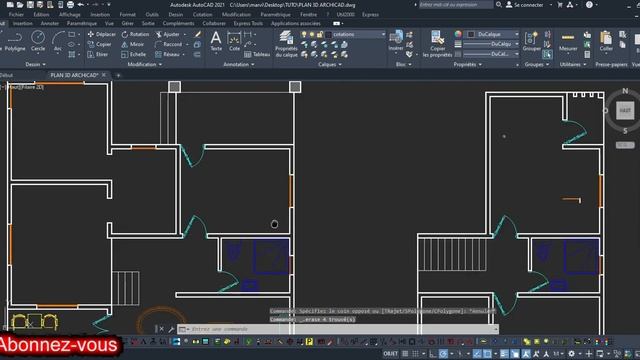
Task: Expand the Utilitaires panel
Action: (x=573, y=64)
